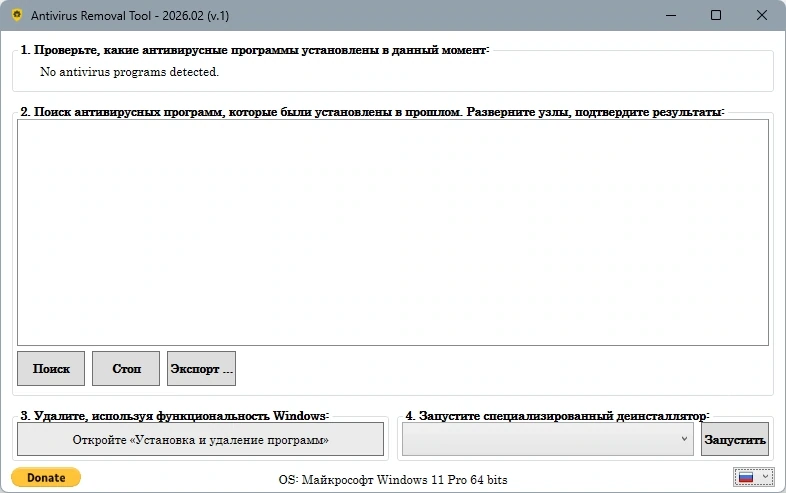This screenshot has height=493, width=786.
Task: Click the Antivirus Removal Tool shield icon
Action: point(17,15)
